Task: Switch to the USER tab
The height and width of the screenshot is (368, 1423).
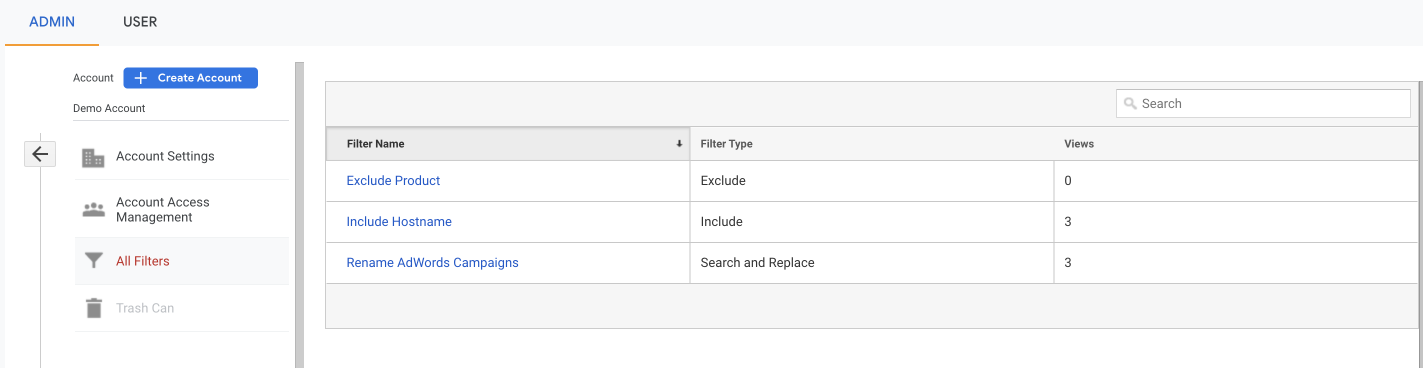Action: [x=140, y=22]
